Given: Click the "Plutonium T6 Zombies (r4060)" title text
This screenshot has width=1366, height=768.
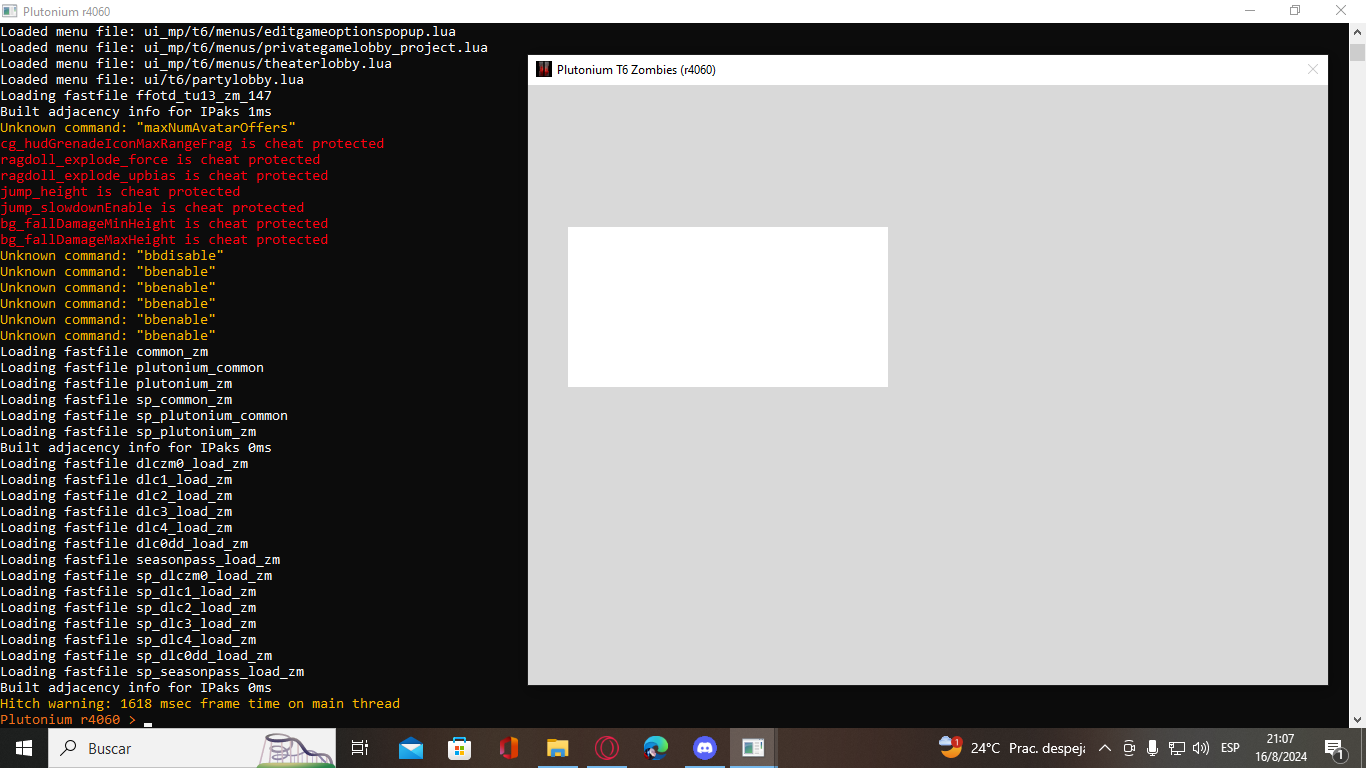Looking at the screenshot, I should click(636, 70).
